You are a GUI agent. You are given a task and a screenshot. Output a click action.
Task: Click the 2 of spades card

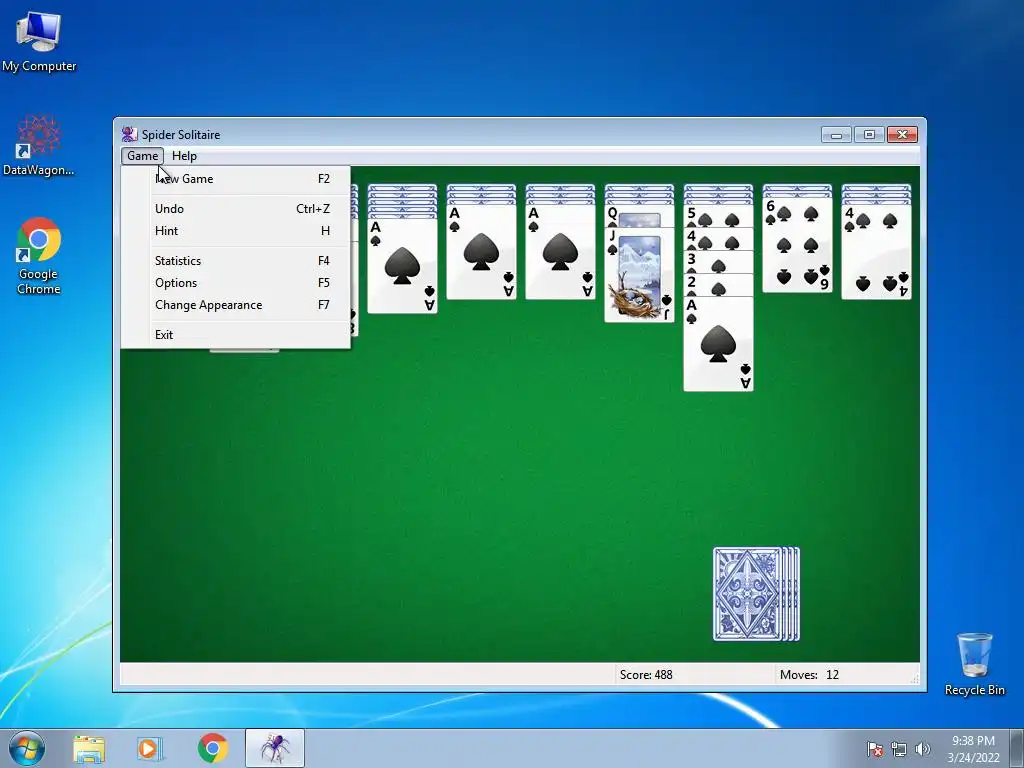click(718, 285)
